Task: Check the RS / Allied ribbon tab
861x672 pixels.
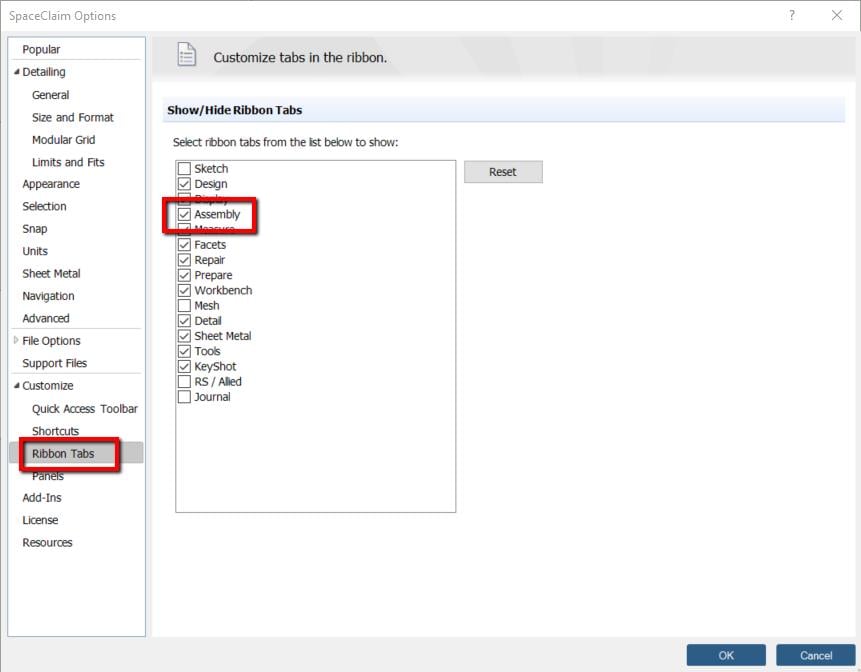Action: pyautogui.click(x=184, y=381)
